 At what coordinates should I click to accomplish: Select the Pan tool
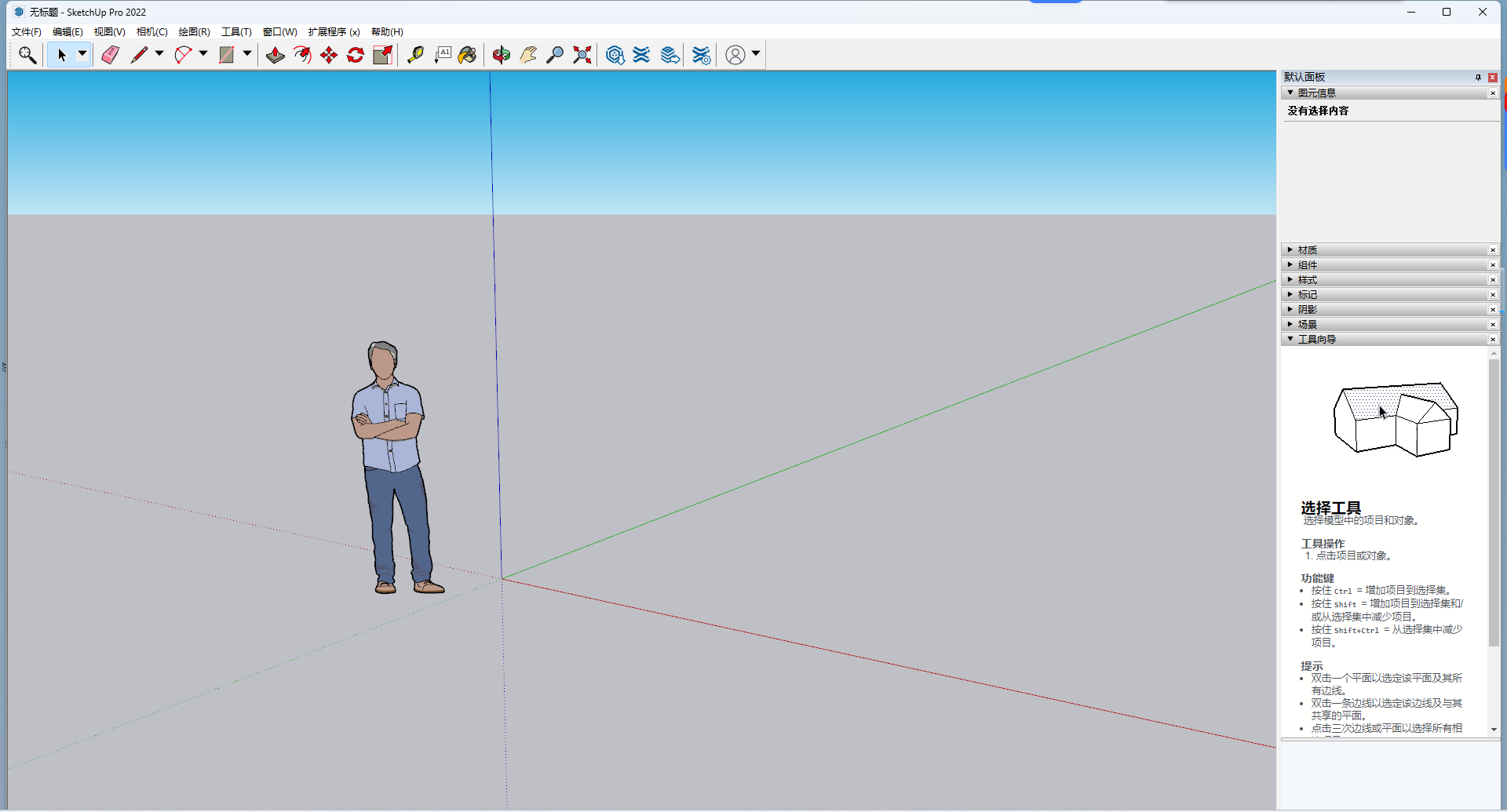pos(528,55)
